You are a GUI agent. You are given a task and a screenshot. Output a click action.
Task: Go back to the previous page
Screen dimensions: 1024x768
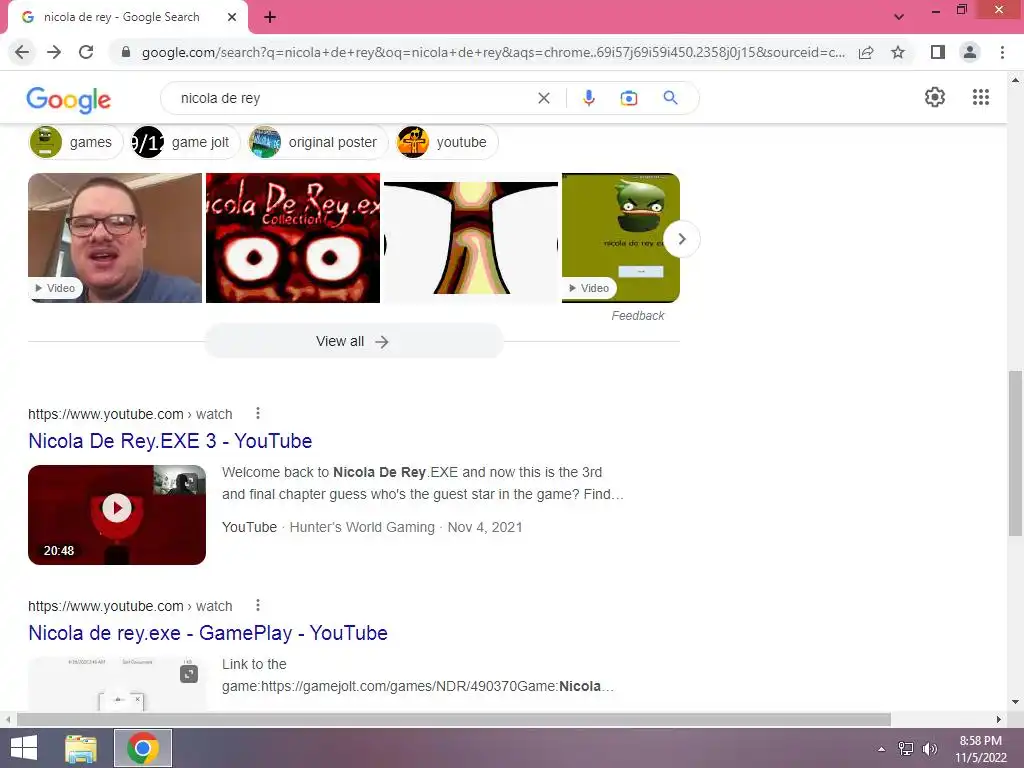(22, 52)
